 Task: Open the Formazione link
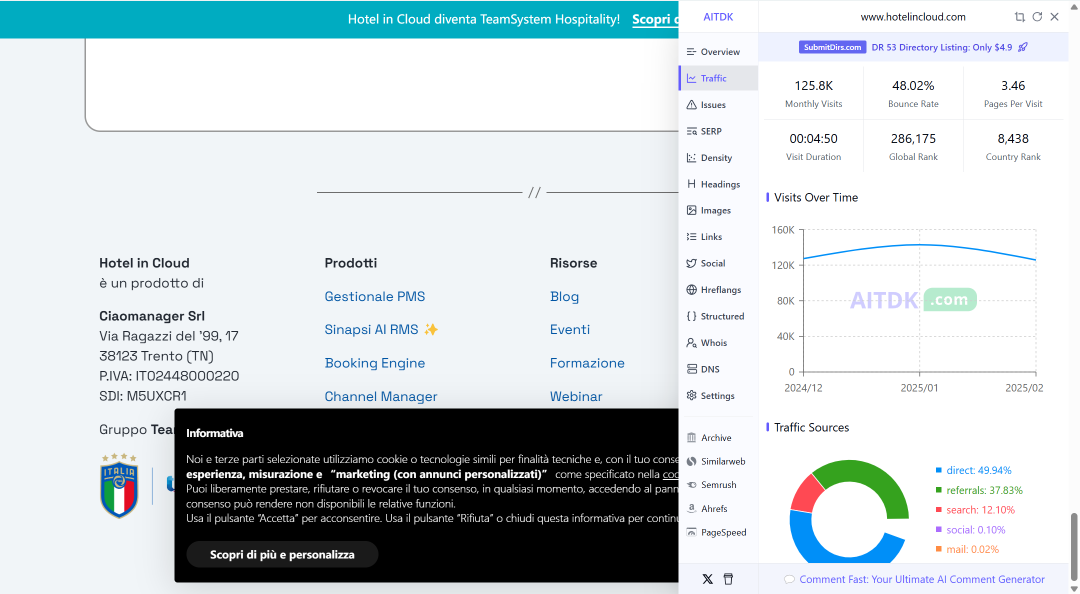[587, 363]
